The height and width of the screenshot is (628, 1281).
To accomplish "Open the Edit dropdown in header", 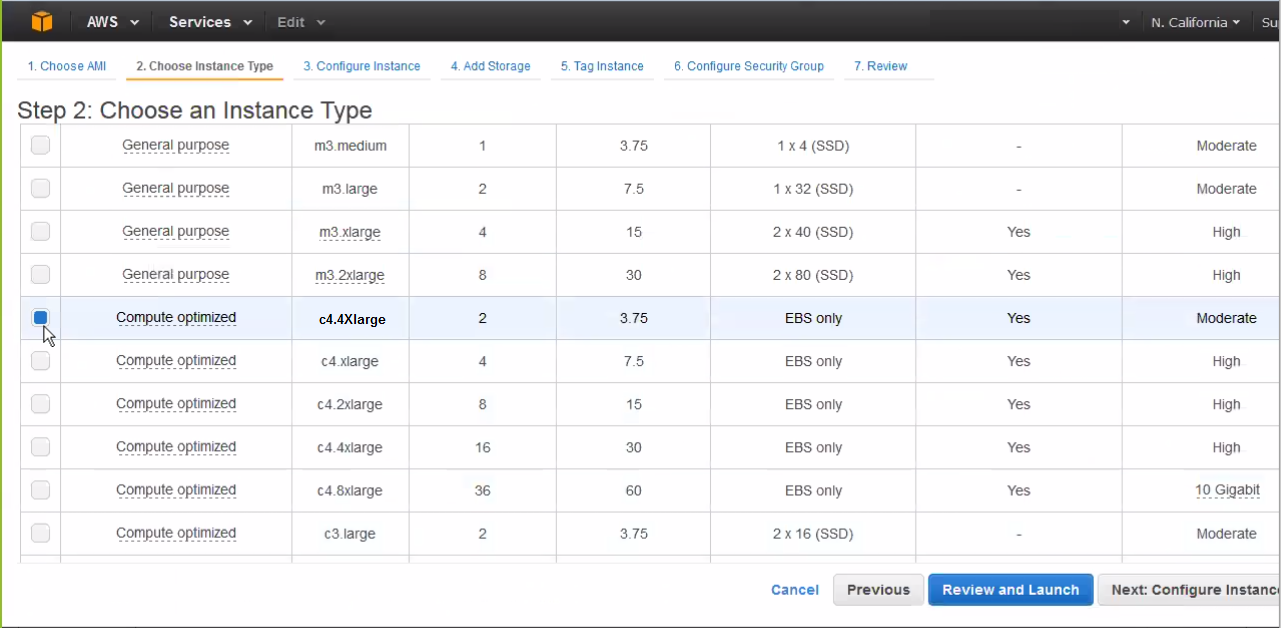I will click(301, 22).
